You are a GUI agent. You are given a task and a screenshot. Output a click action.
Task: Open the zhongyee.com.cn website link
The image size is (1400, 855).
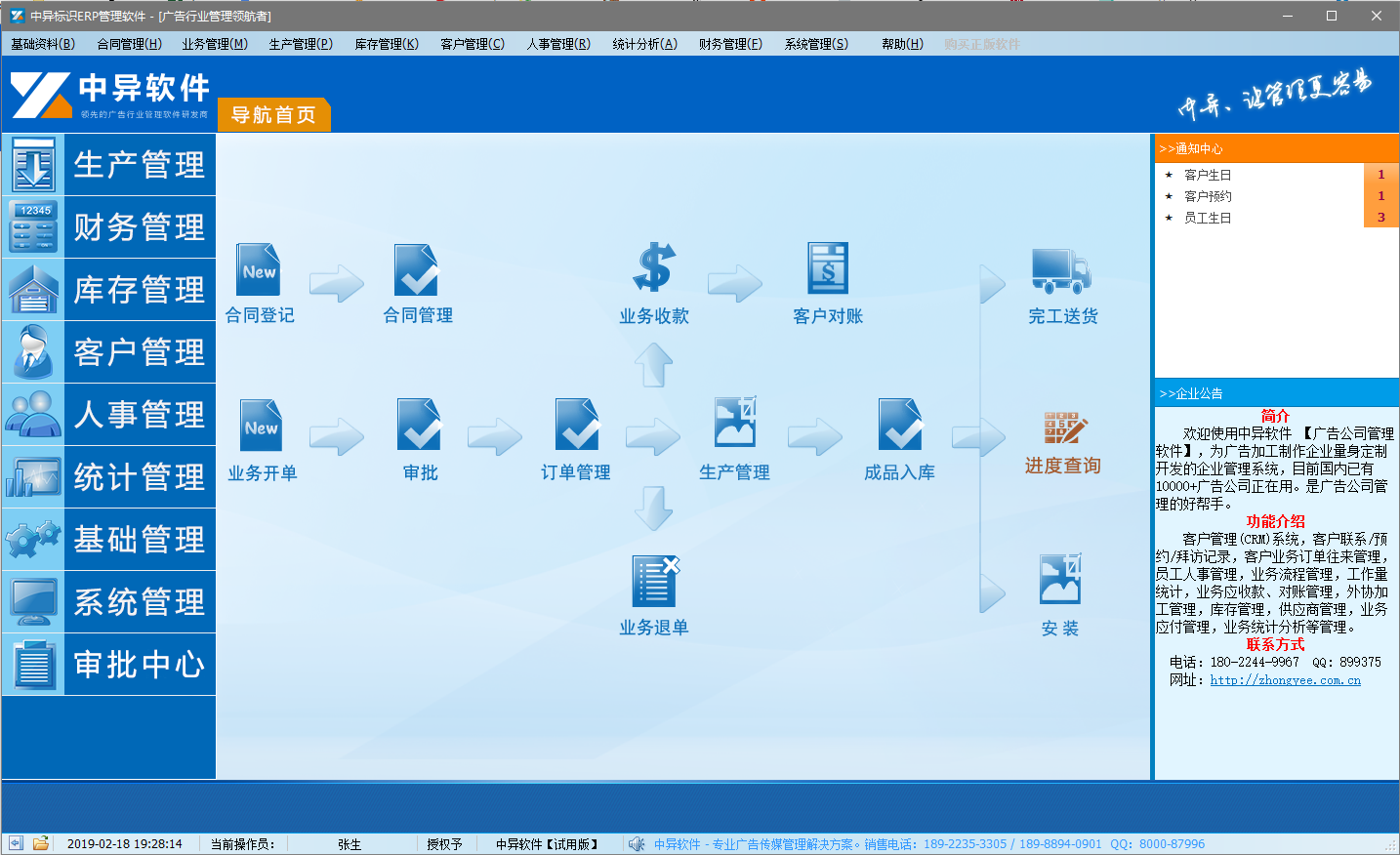pyautogui.click(x=1285, y=680)
